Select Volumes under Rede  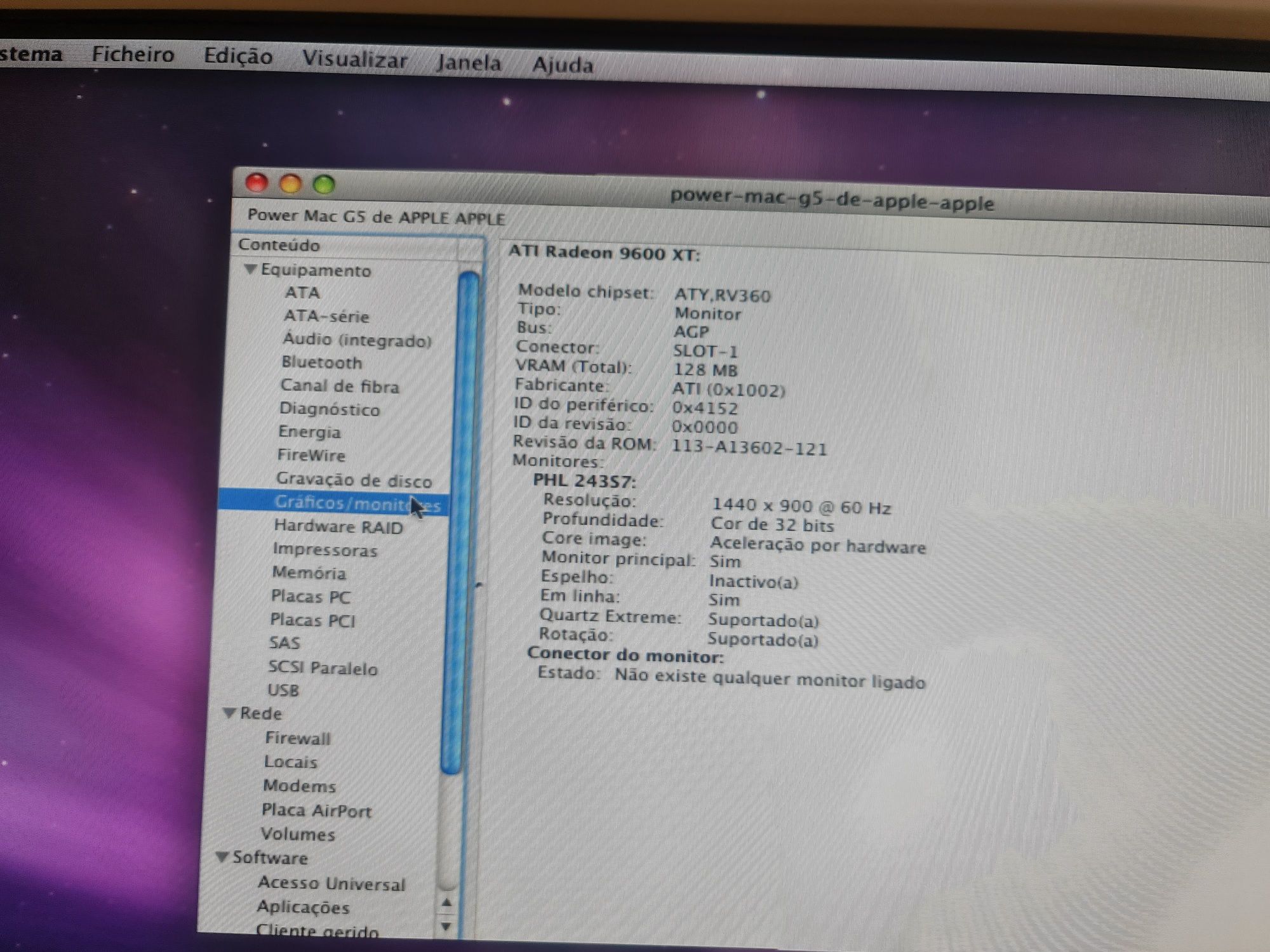(298, 834)
